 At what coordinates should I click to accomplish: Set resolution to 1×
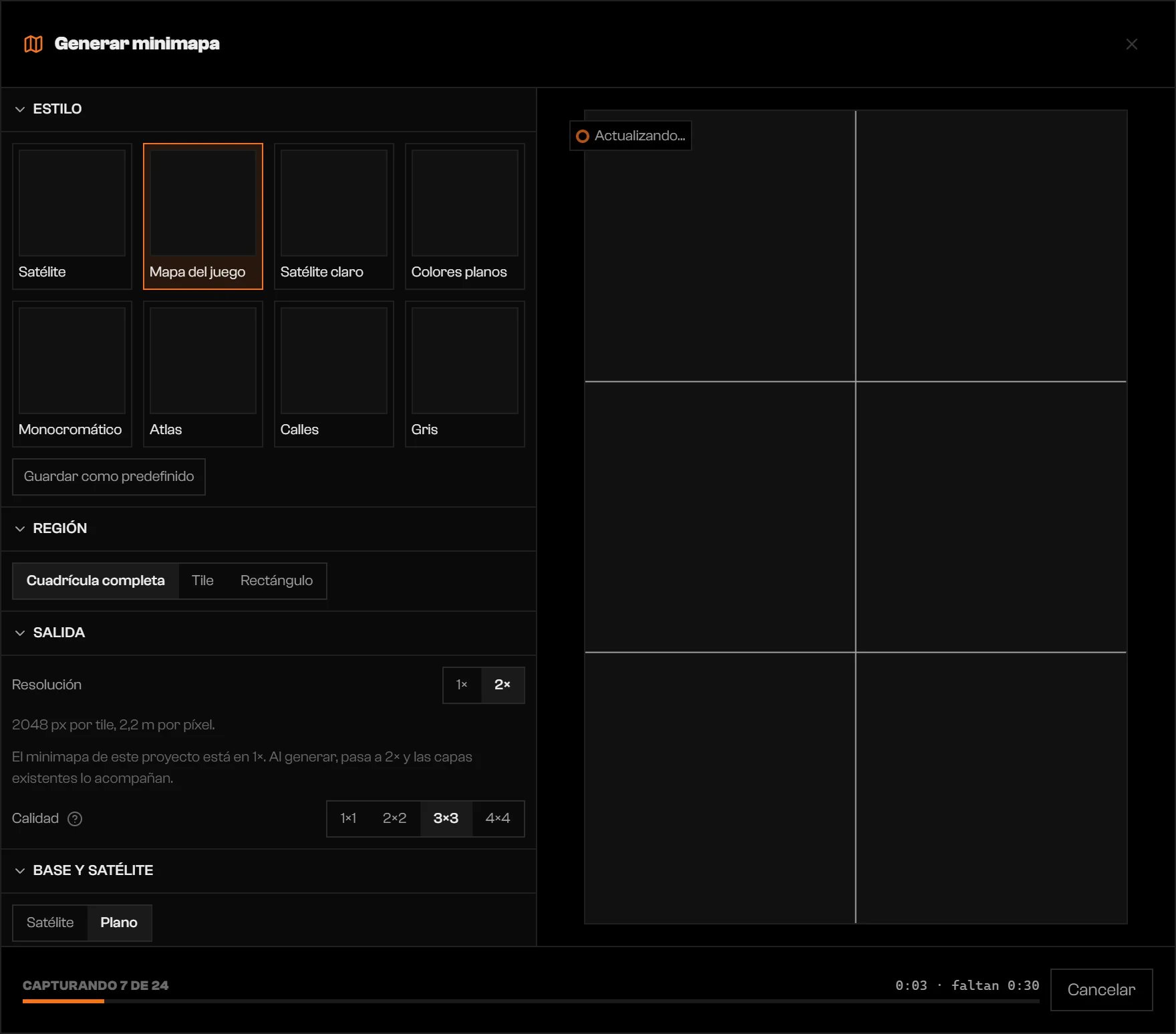[x=462, y=685]
